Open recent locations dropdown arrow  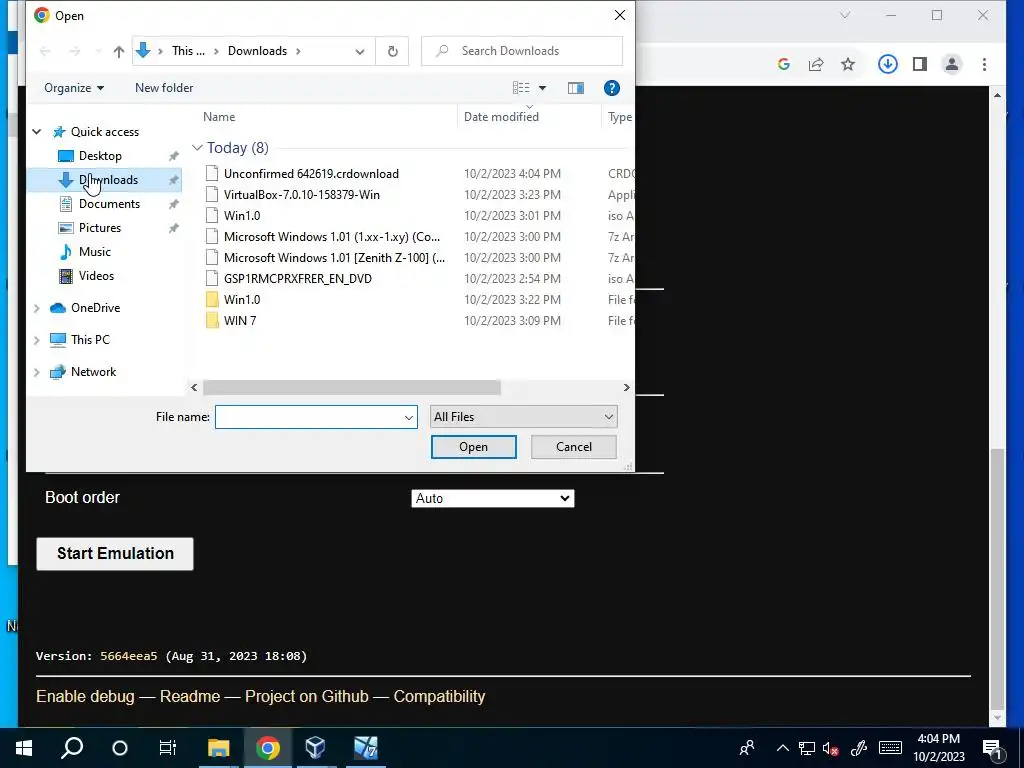click(98, 51)
